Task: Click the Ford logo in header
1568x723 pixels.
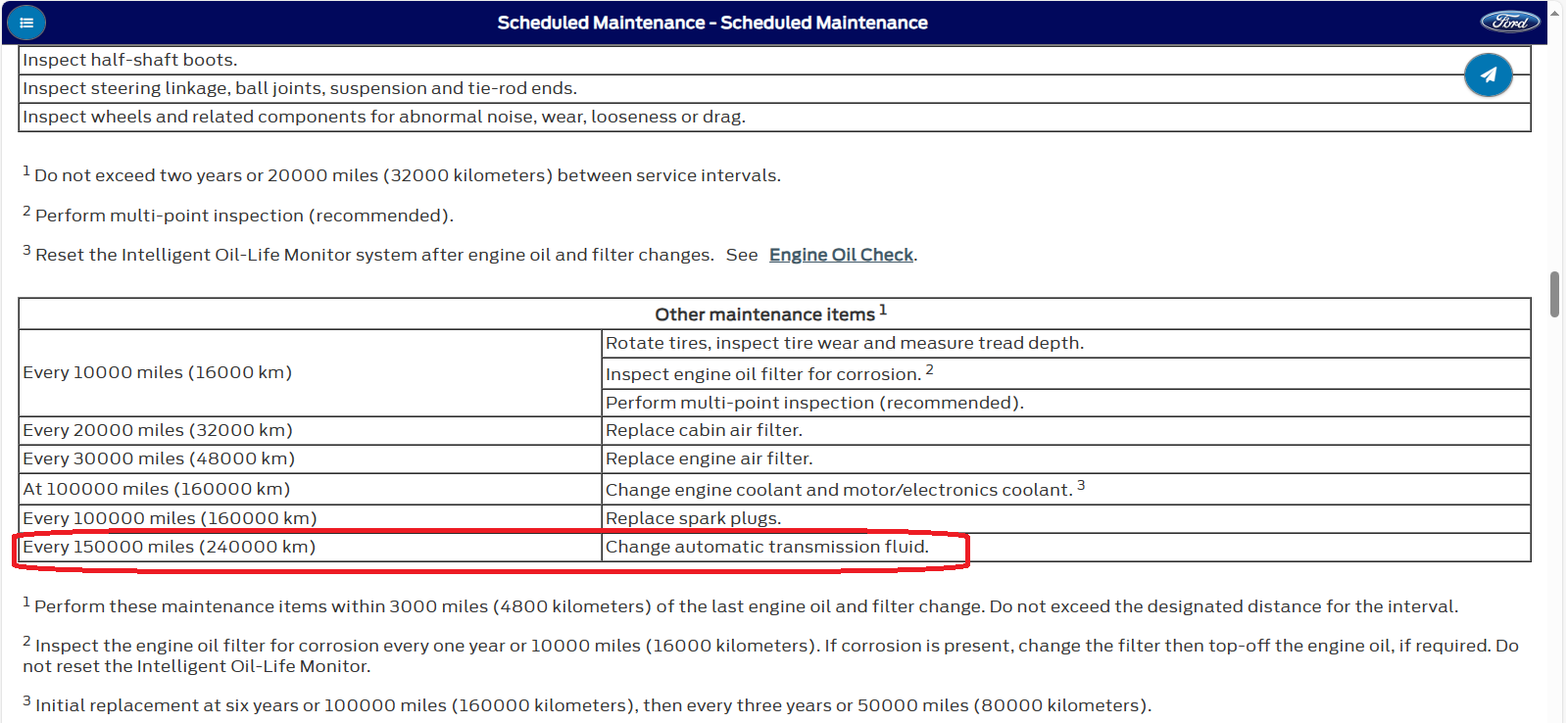Action: pos(1509,22)
